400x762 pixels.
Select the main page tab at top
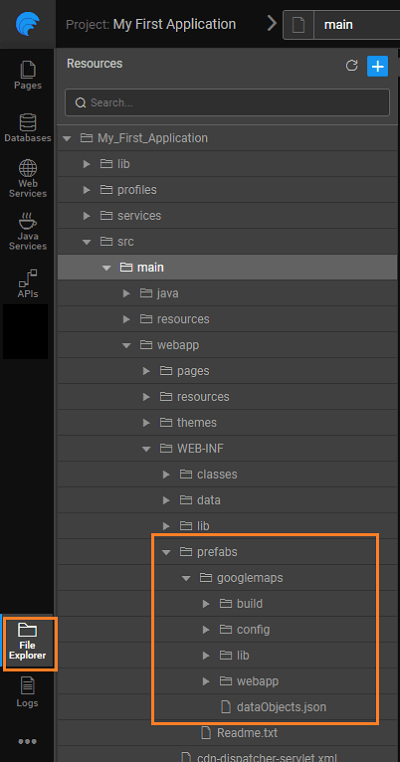(x=341, y=24)
